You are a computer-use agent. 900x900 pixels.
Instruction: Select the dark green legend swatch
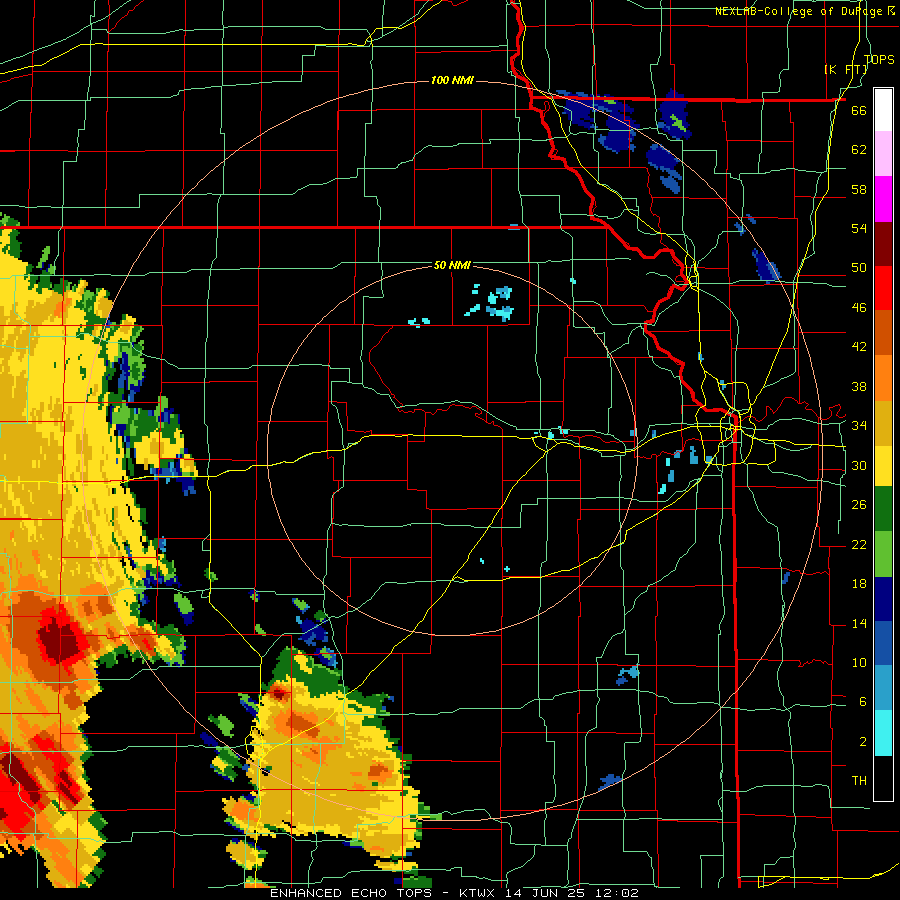883,509
